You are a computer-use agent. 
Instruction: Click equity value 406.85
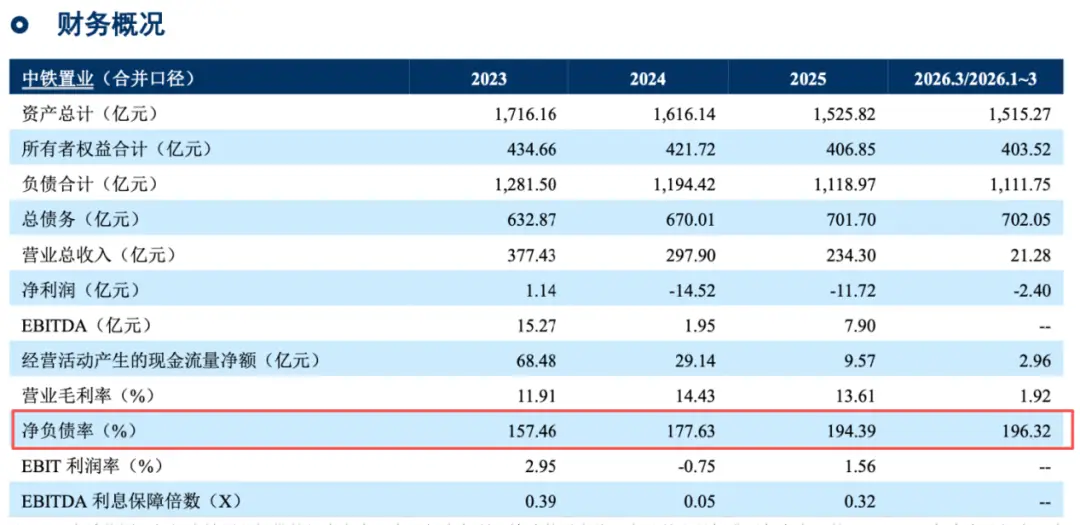[852, 149]
